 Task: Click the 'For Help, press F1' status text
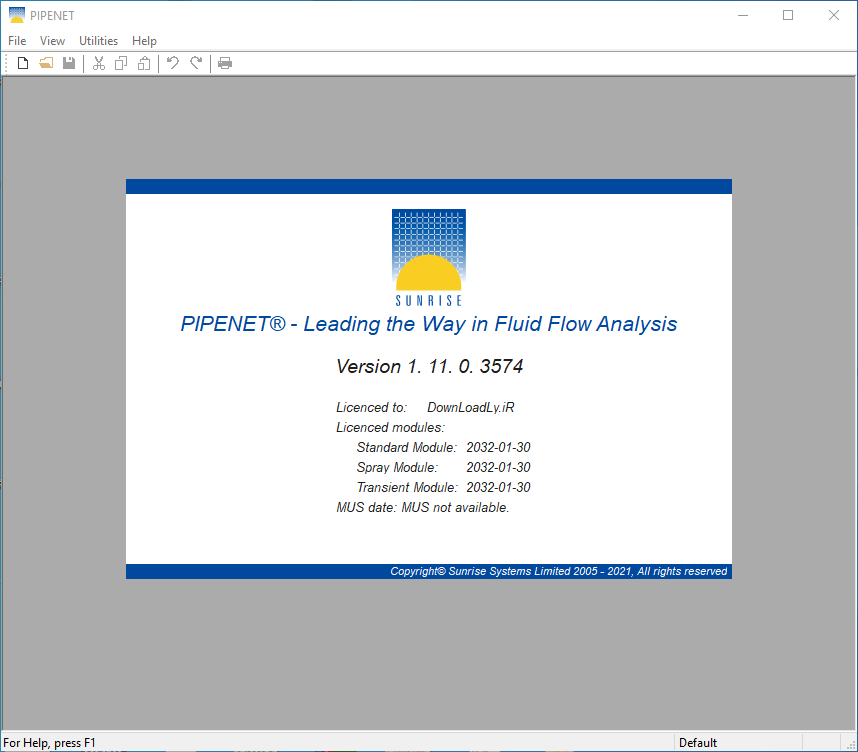pos(50,742)
